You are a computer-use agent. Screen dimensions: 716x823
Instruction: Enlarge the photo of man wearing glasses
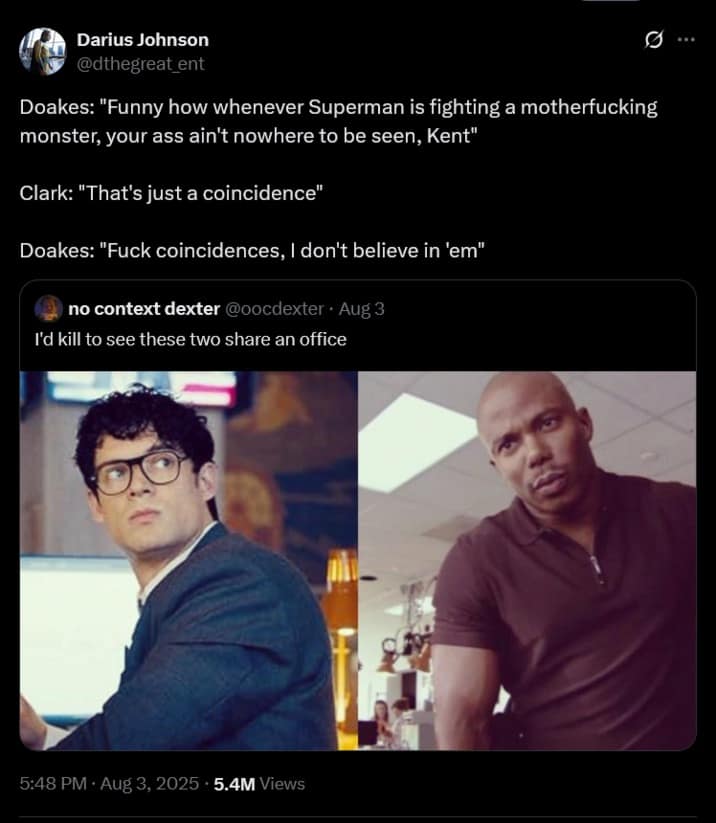189,560
